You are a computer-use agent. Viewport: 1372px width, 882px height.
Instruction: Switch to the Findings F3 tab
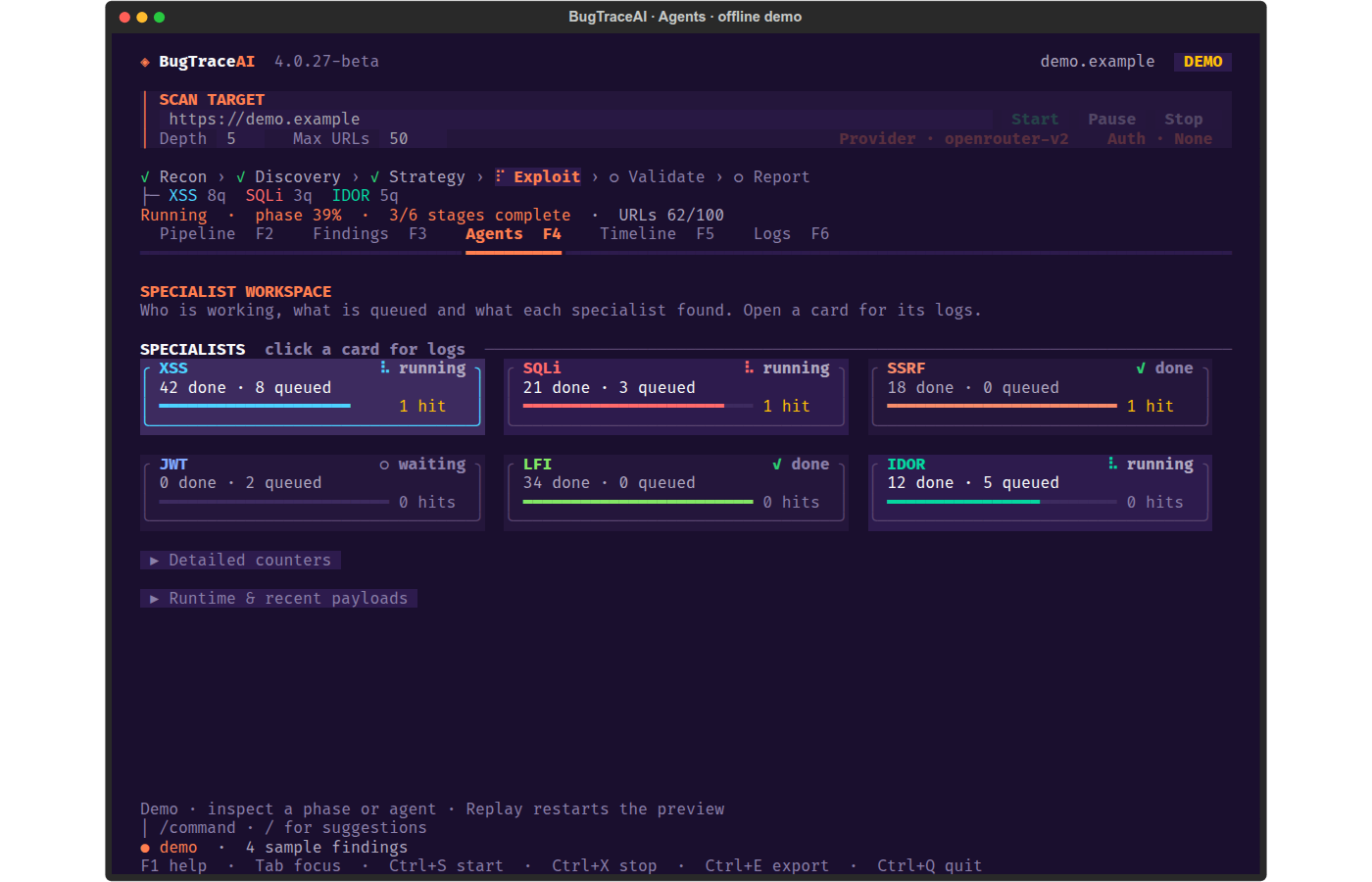pyautogui.click(x=370, y=234)
